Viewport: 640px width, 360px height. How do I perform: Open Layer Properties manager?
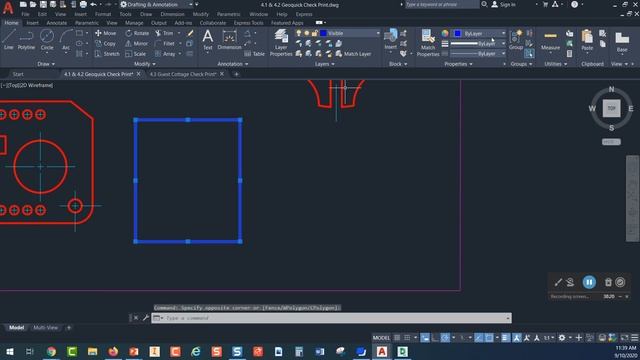click(x=281, y=43)
